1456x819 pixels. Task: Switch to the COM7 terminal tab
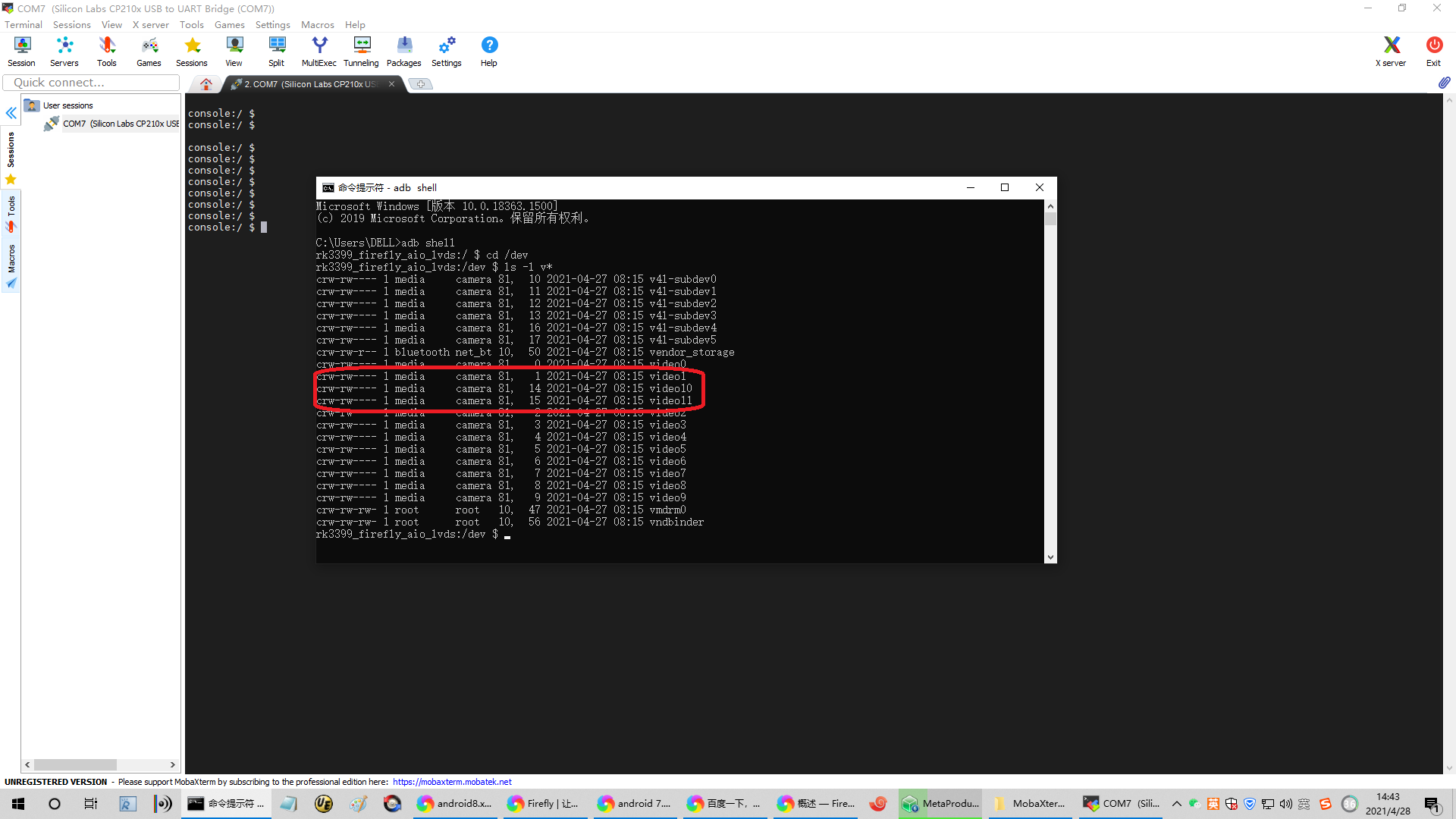[x=309, y=84]
